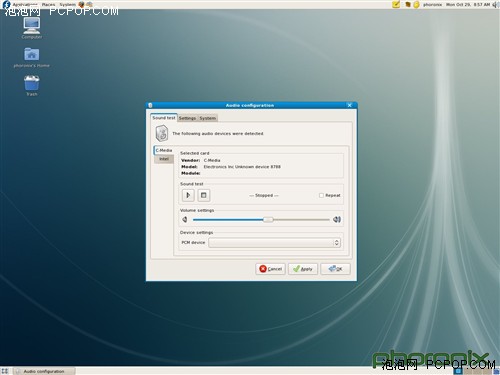This screenshot has width=500, height=375.
Task: Select the C-Media sound card
Action: point(164,150)
